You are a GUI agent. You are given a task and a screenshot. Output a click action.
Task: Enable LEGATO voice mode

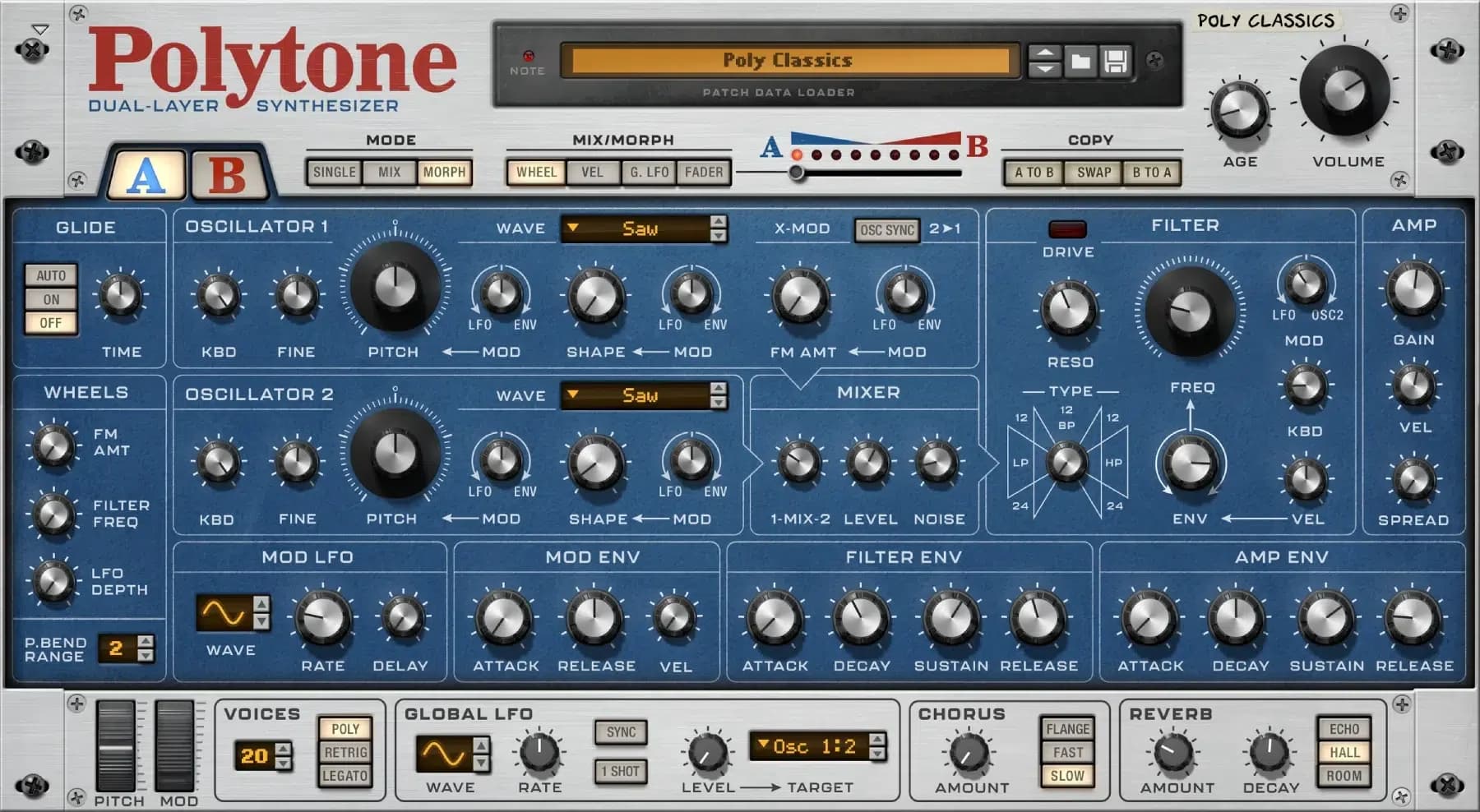pos(345,775)
